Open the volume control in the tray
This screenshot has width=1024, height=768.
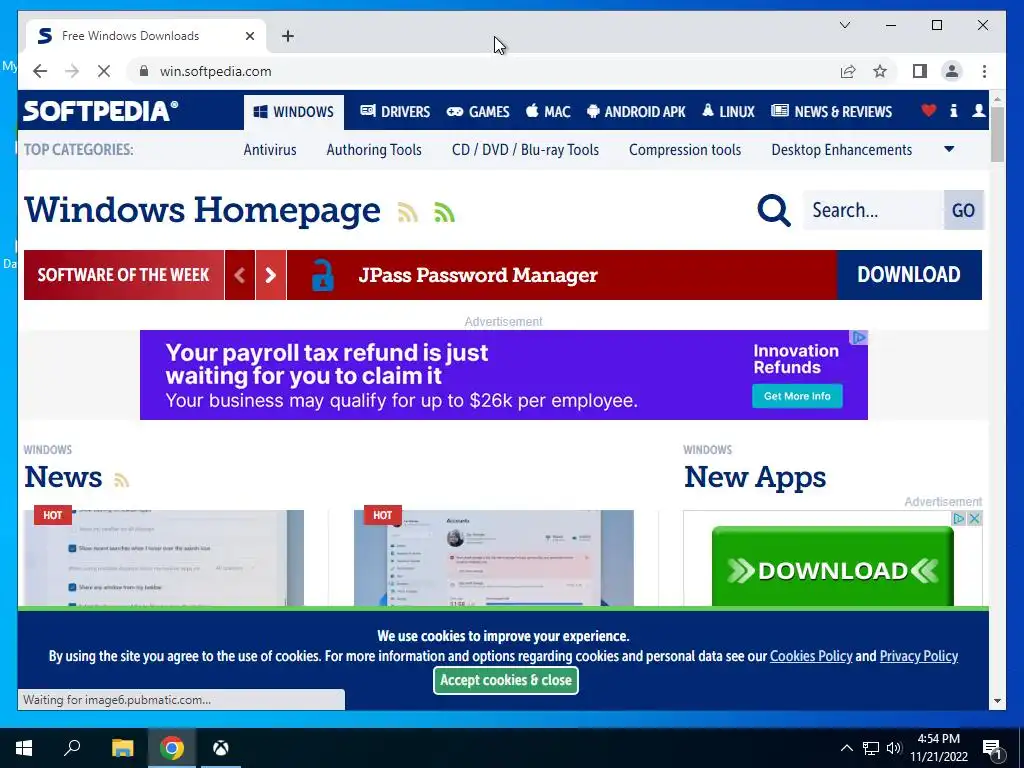[x=894, y=748]
